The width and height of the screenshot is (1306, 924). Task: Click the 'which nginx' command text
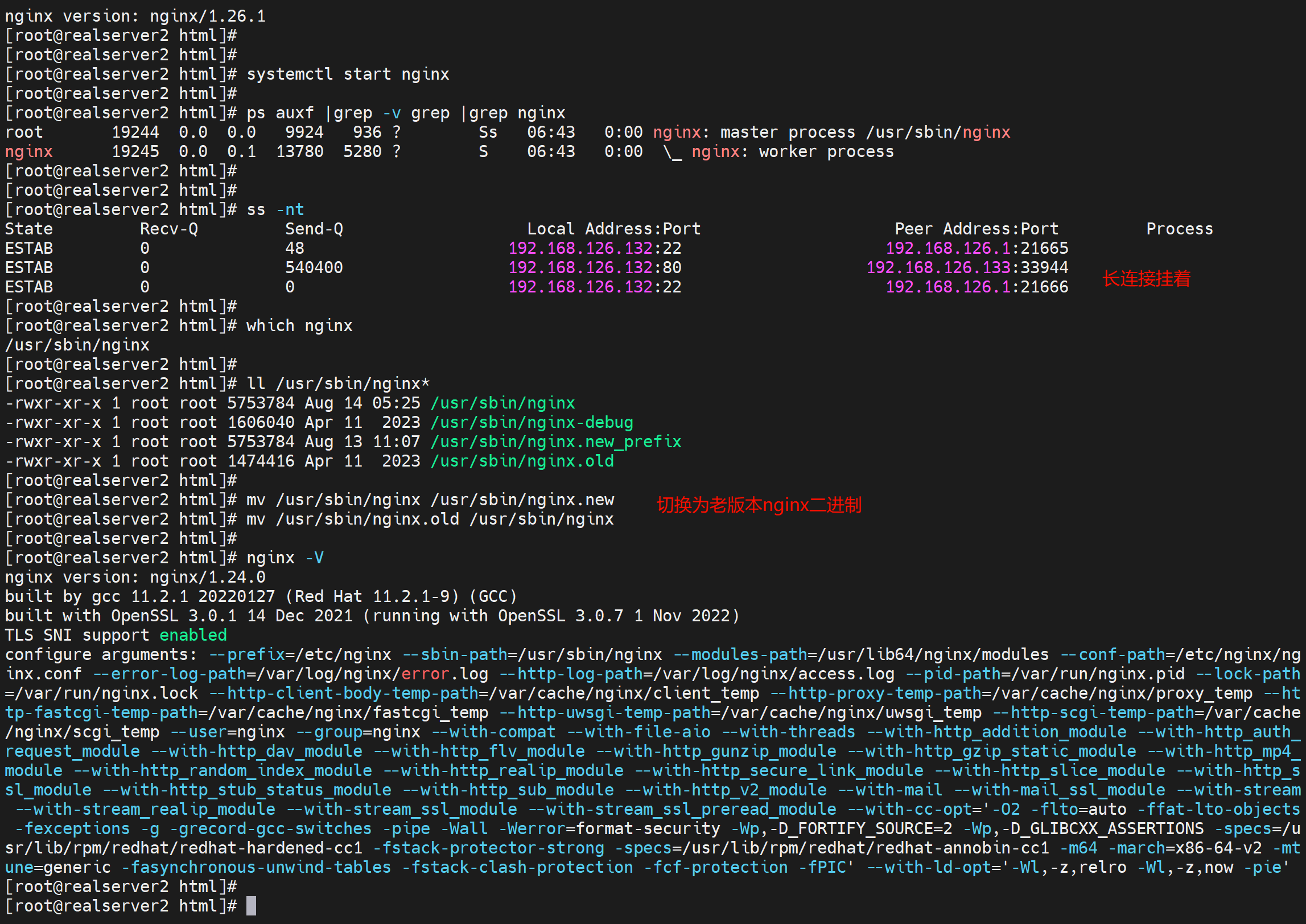pyautogui.click(x=299, y=325)
